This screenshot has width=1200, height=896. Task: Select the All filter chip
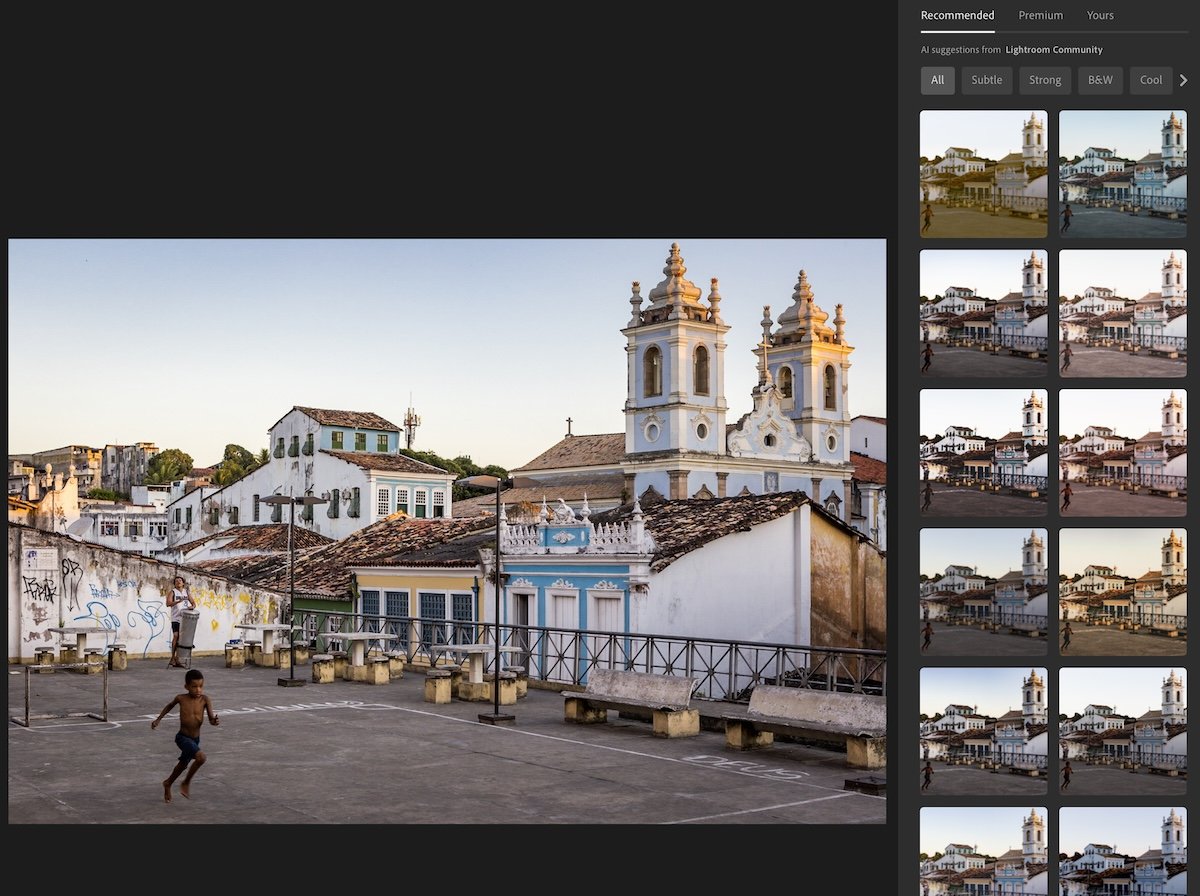(937, 80)
